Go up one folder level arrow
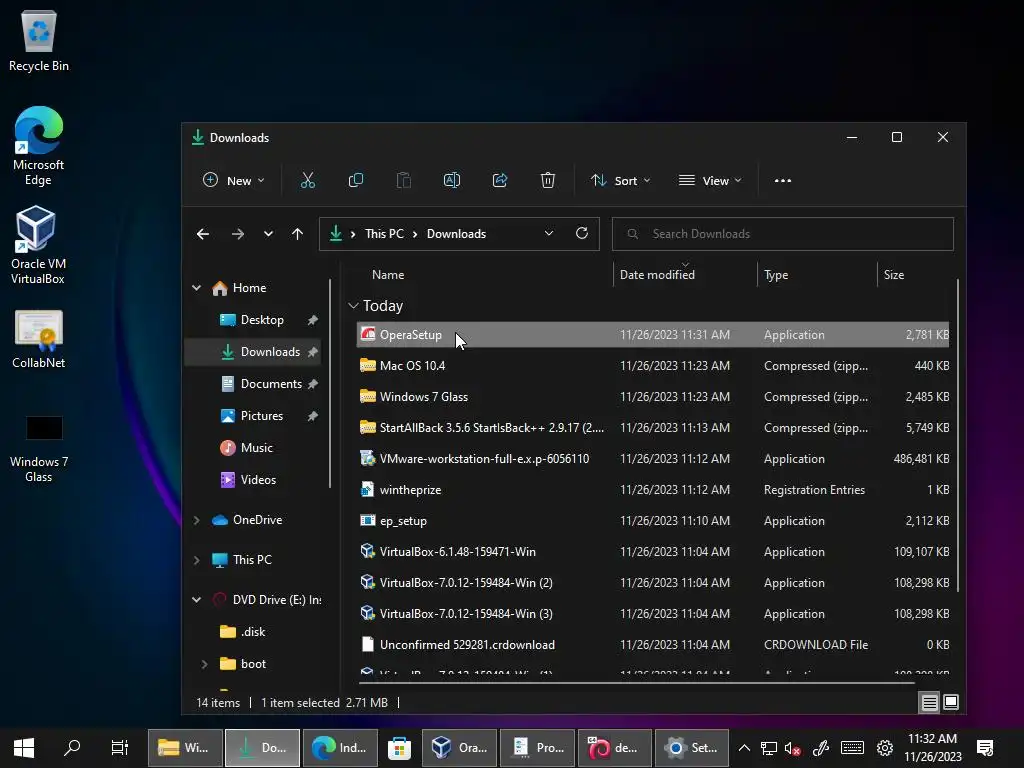 (298, 234)
